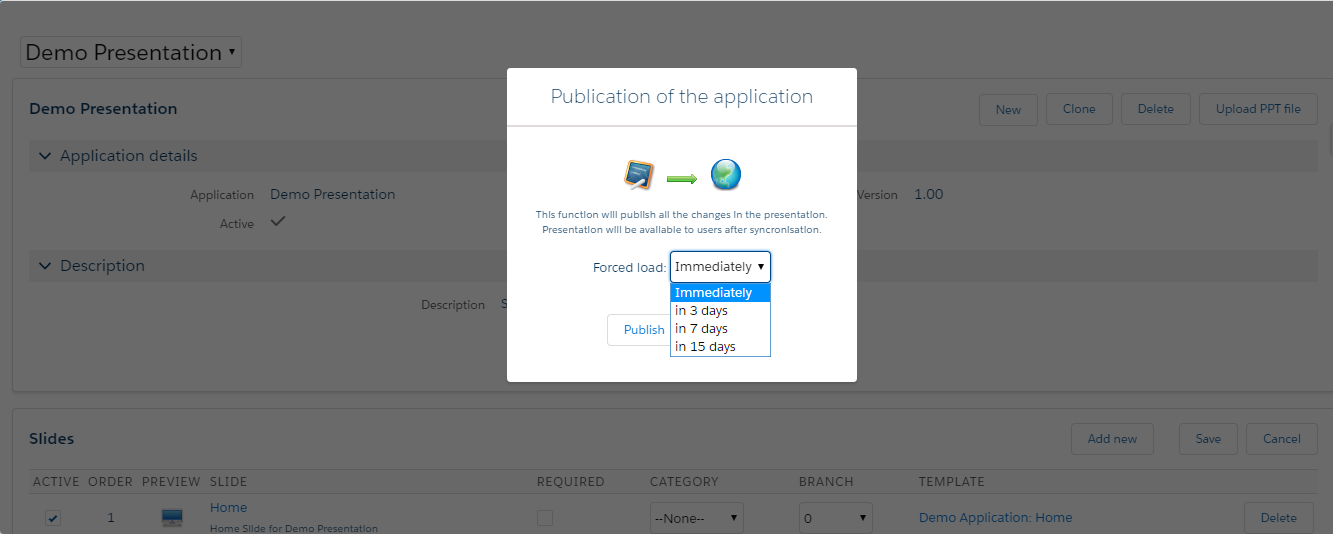Open the Branch dropdown showing 0
The width and height of the screenshot is (1333, 534).
pos(835,518)
